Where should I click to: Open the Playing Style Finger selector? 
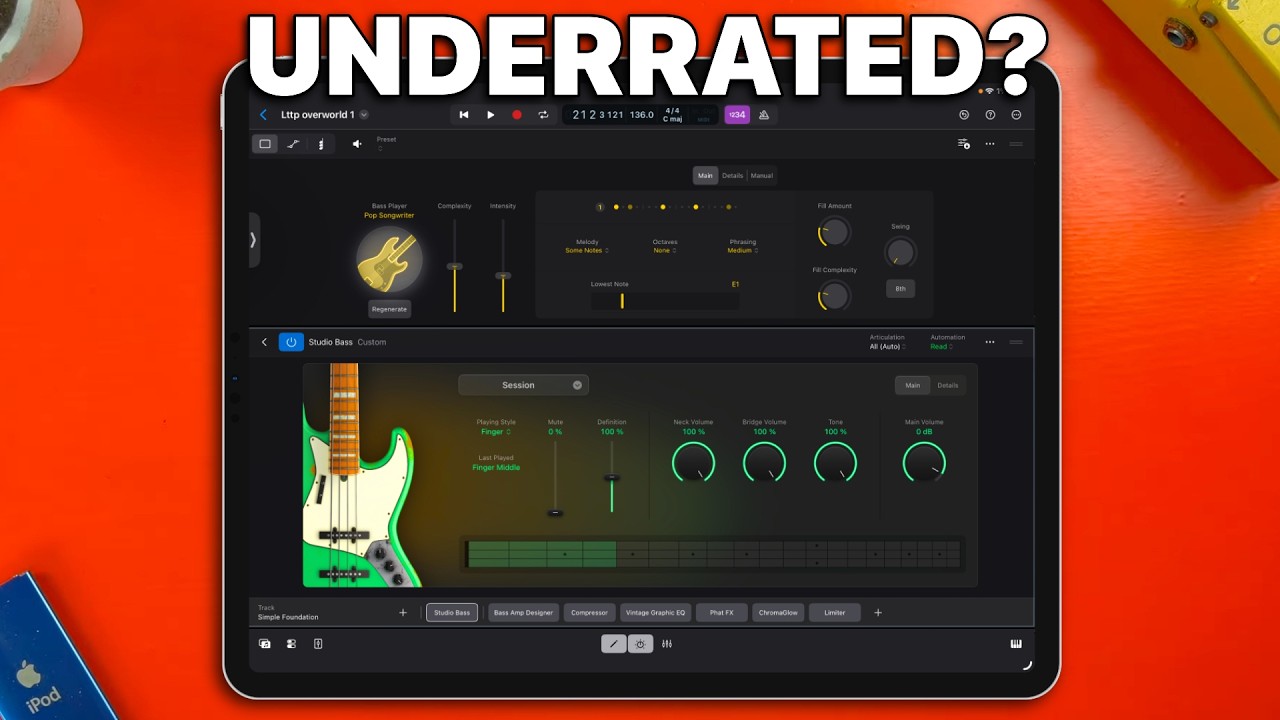click(496, 432)
